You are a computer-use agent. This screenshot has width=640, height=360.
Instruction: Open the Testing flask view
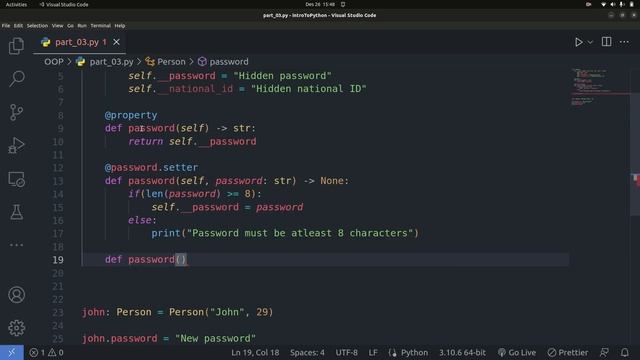coord(16,212)
